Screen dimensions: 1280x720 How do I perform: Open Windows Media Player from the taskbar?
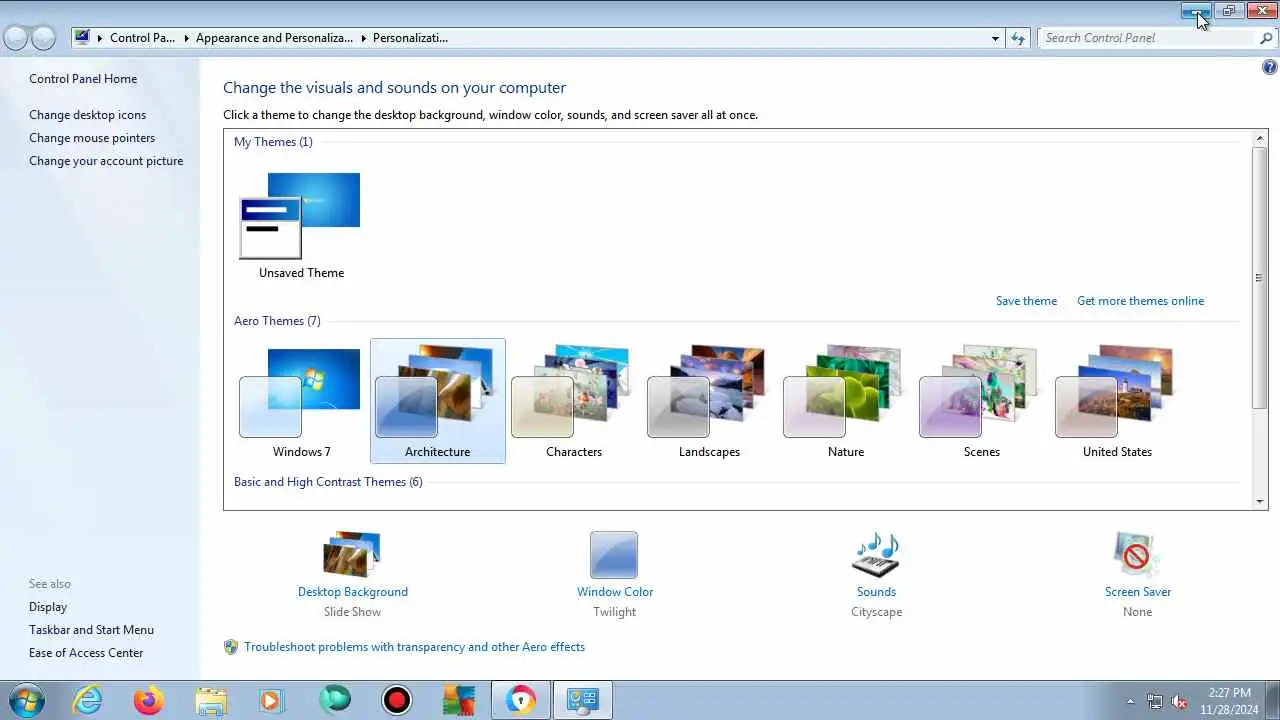click(x=272, y=700)
